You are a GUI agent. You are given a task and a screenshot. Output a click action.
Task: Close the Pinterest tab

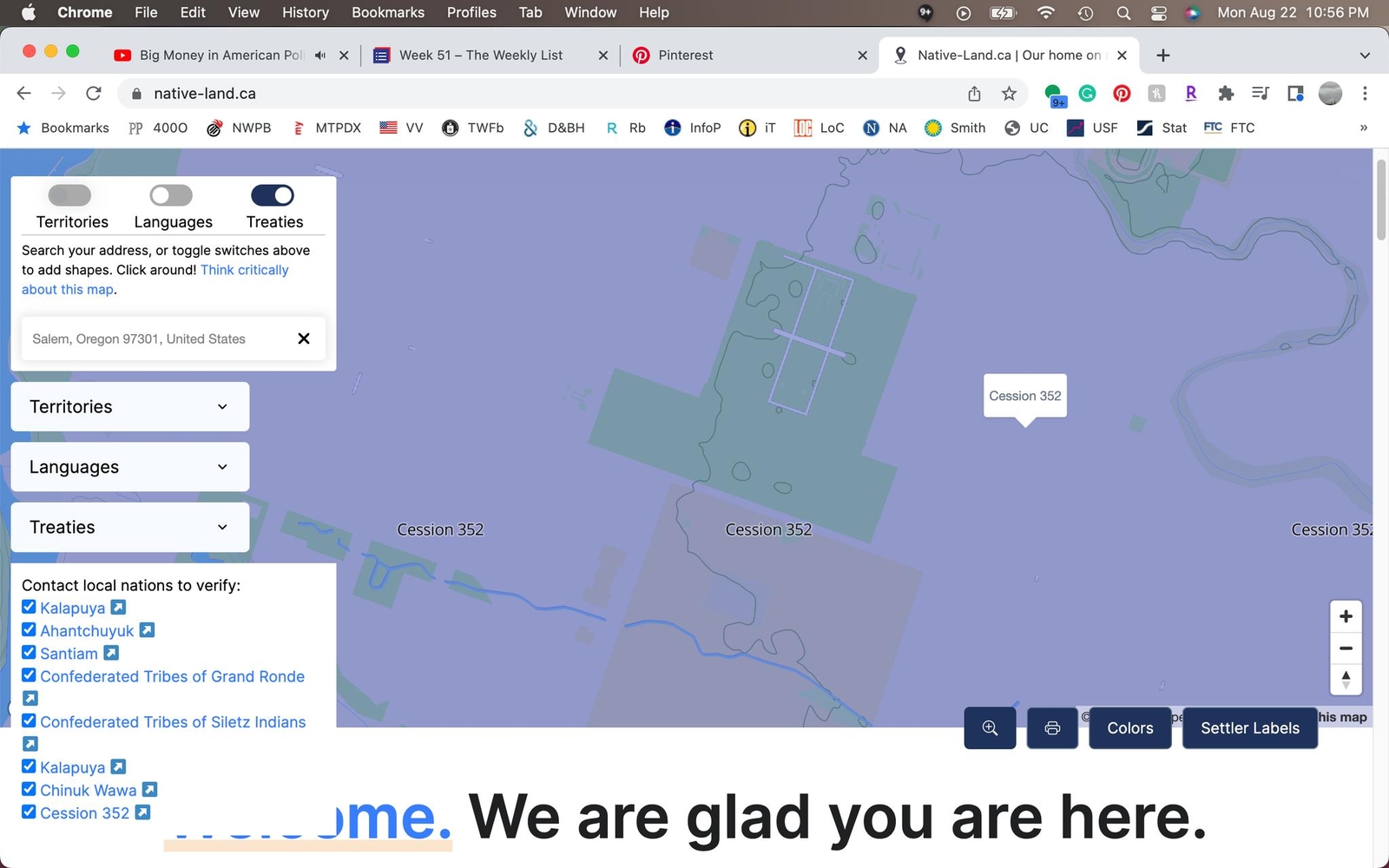(862, 55)
